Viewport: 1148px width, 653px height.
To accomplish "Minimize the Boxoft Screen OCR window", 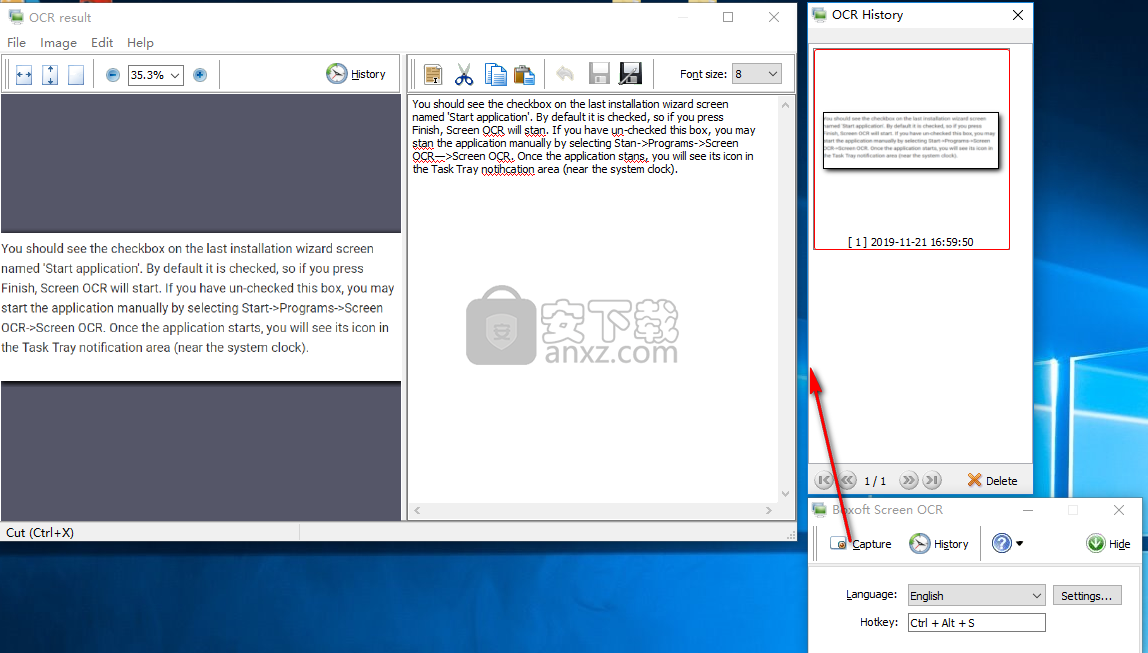I will pyautogui.click(x=1028, y=510).
